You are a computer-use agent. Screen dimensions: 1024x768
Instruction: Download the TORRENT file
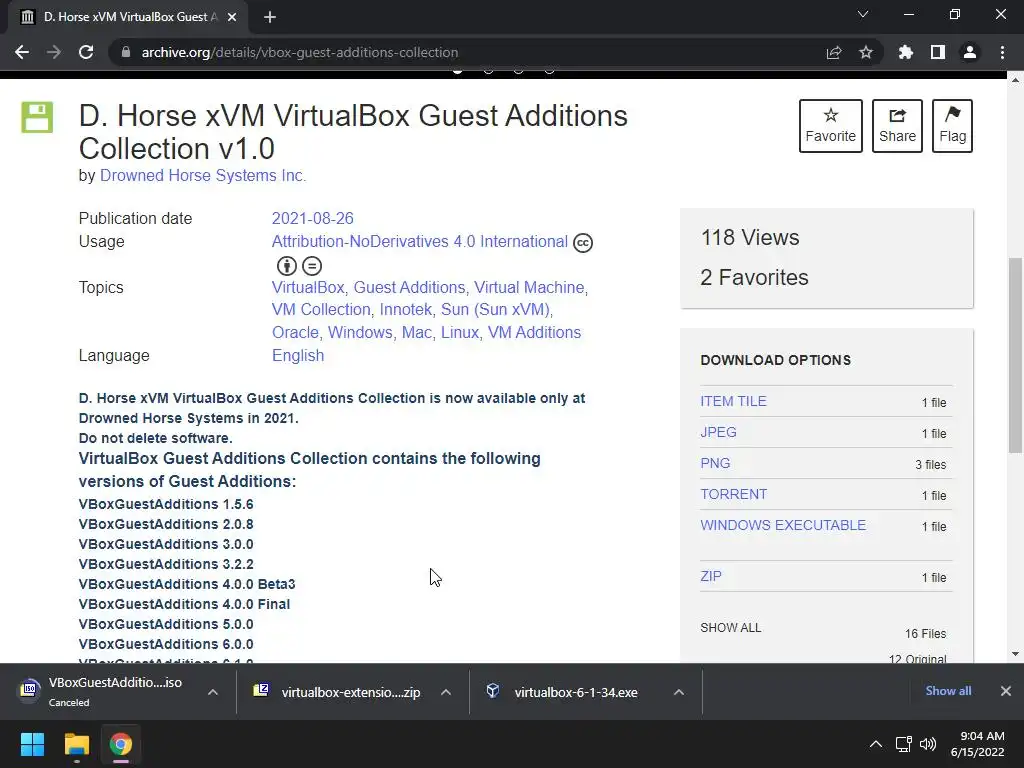click(733, 494)
